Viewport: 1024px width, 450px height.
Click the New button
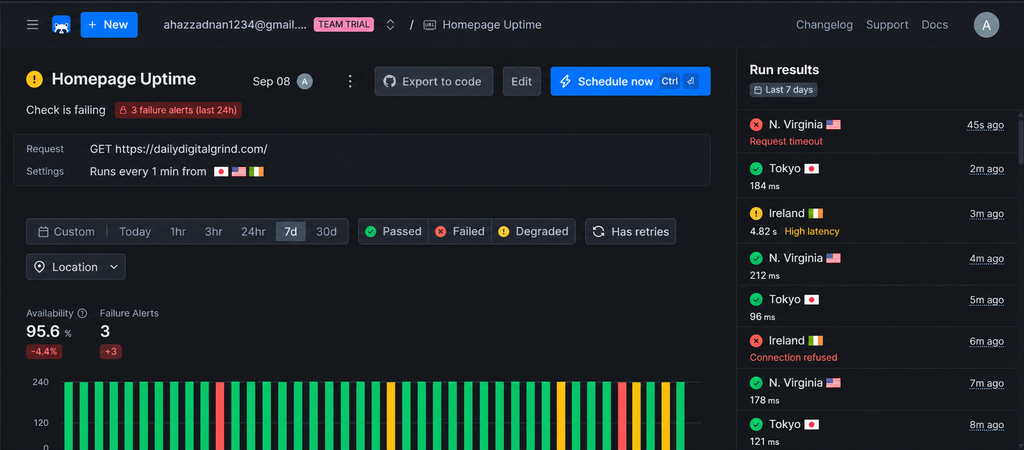tap(109, 25)
